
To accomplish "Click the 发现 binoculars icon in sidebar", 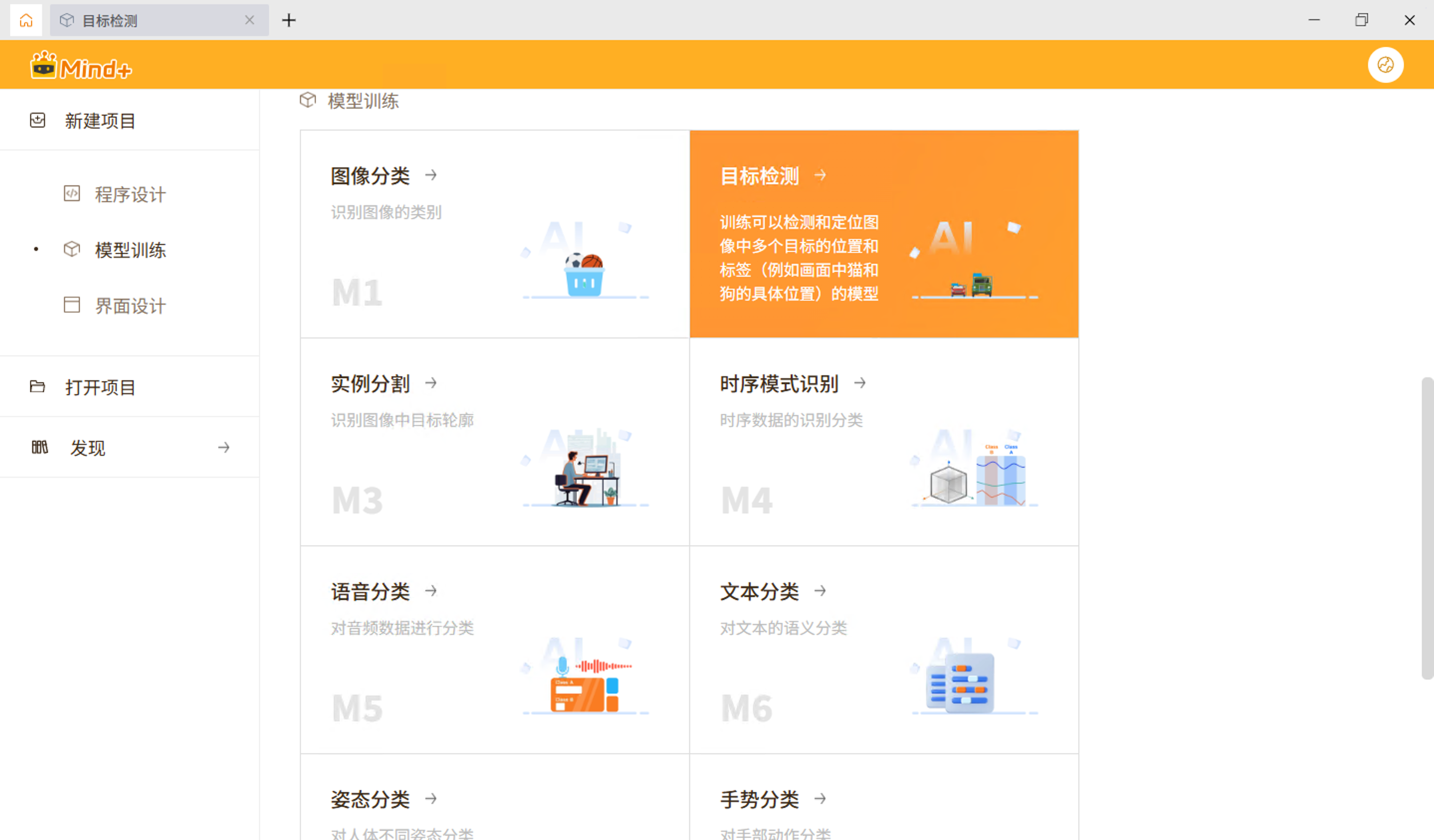I will 39,447.
